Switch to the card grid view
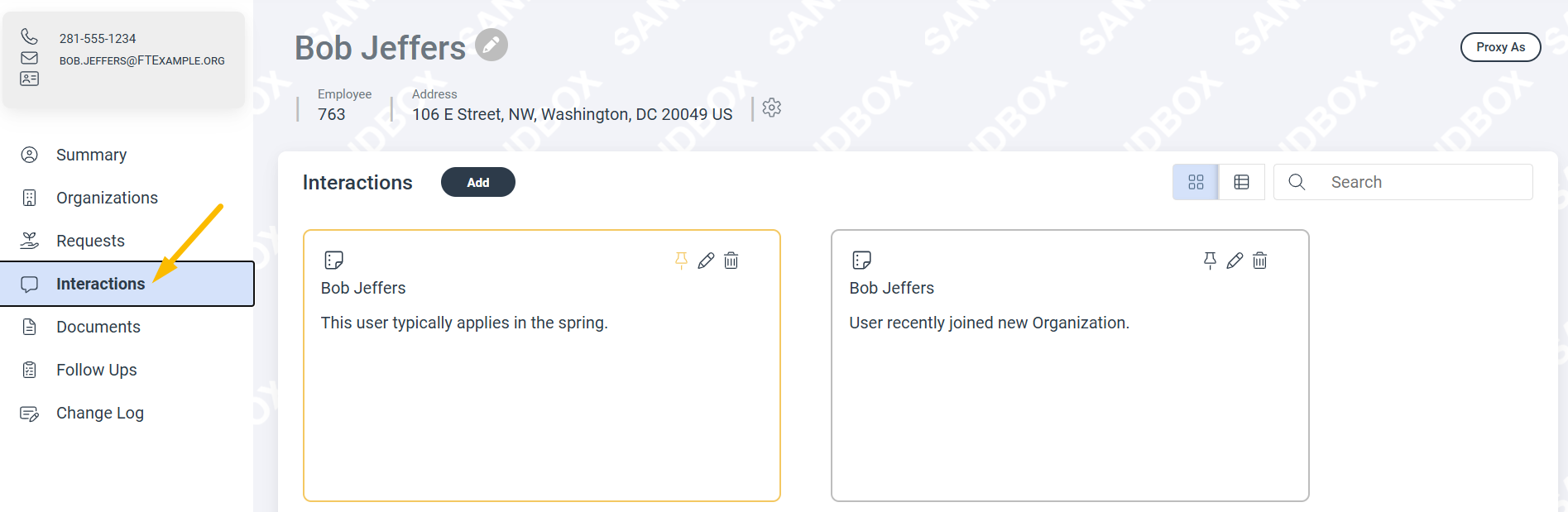This screenshot has height=512, width=1568. point(1196,182)
